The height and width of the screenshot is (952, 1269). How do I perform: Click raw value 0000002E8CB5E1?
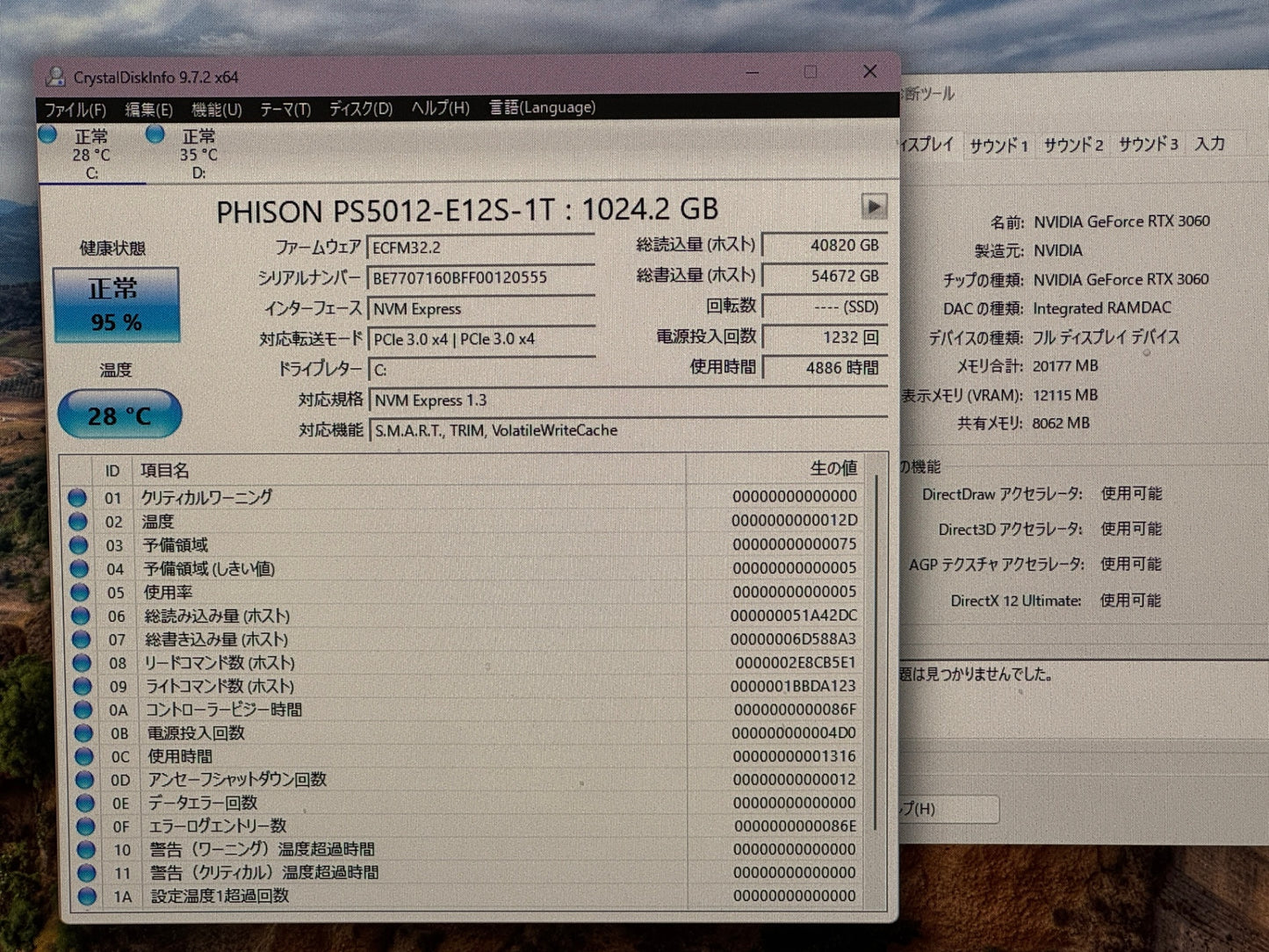796,662
